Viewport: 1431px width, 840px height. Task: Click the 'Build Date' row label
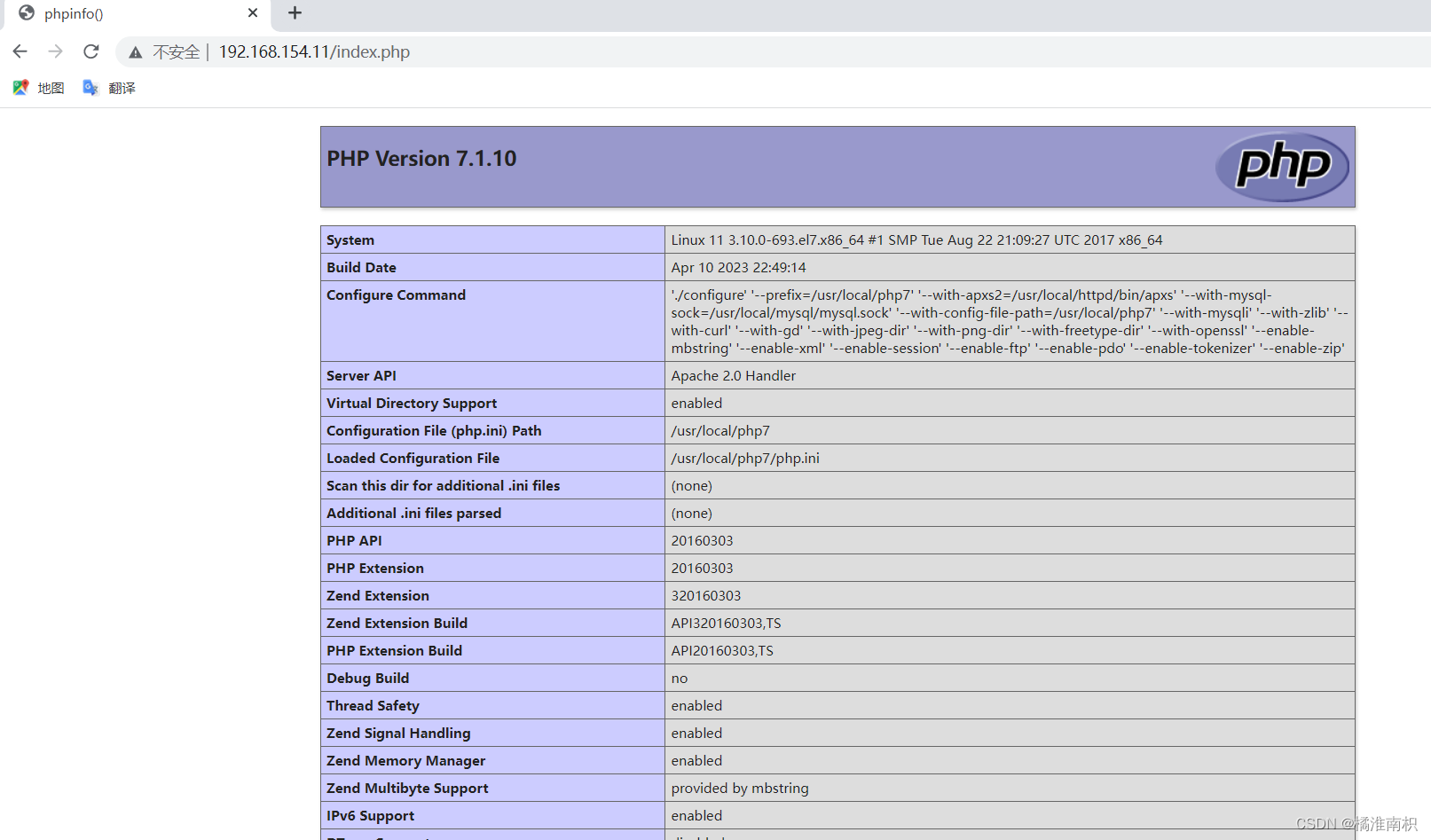pos(361,268)
